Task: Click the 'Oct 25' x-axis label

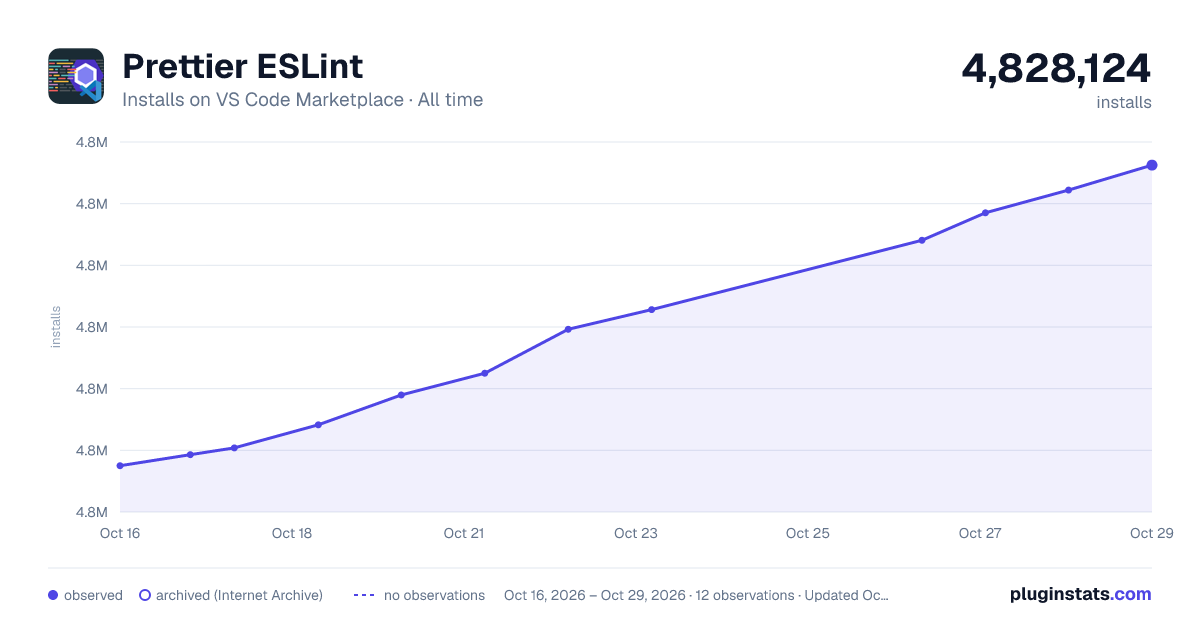Action: point(808,533)
